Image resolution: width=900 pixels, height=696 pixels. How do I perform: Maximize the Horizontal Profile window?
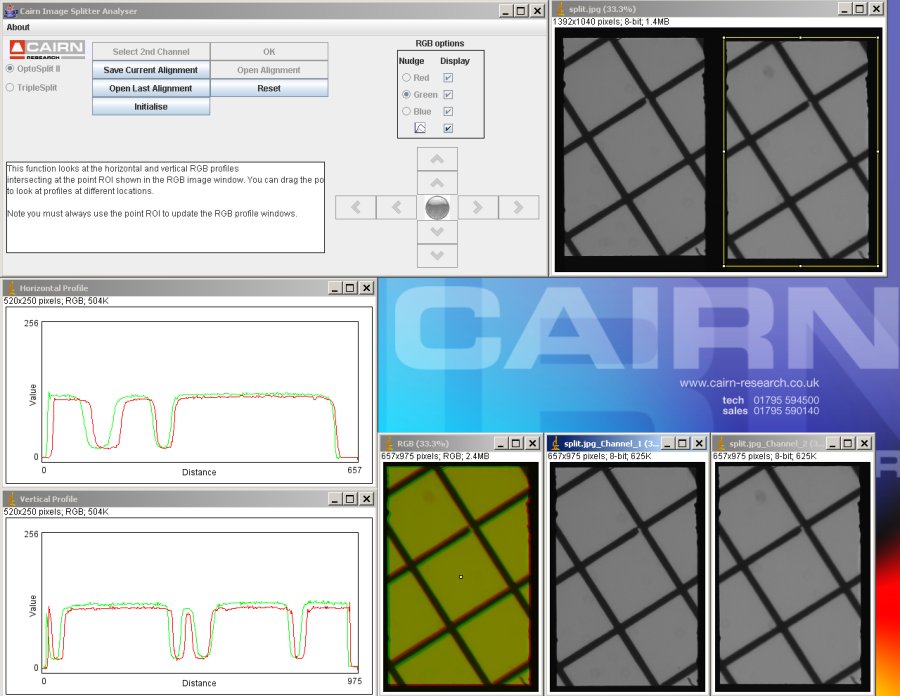pyautogui.click(x=350, y=288)
